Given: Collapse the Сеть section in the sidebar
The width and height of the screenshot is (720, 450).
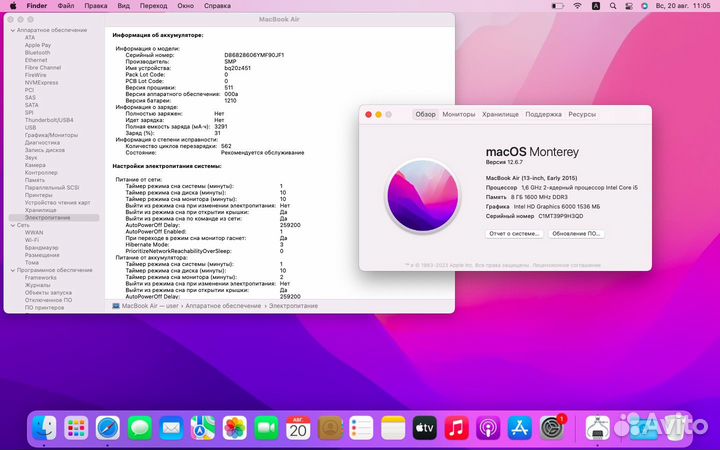Looking at the screenshot, I should (x=13, y=225).
